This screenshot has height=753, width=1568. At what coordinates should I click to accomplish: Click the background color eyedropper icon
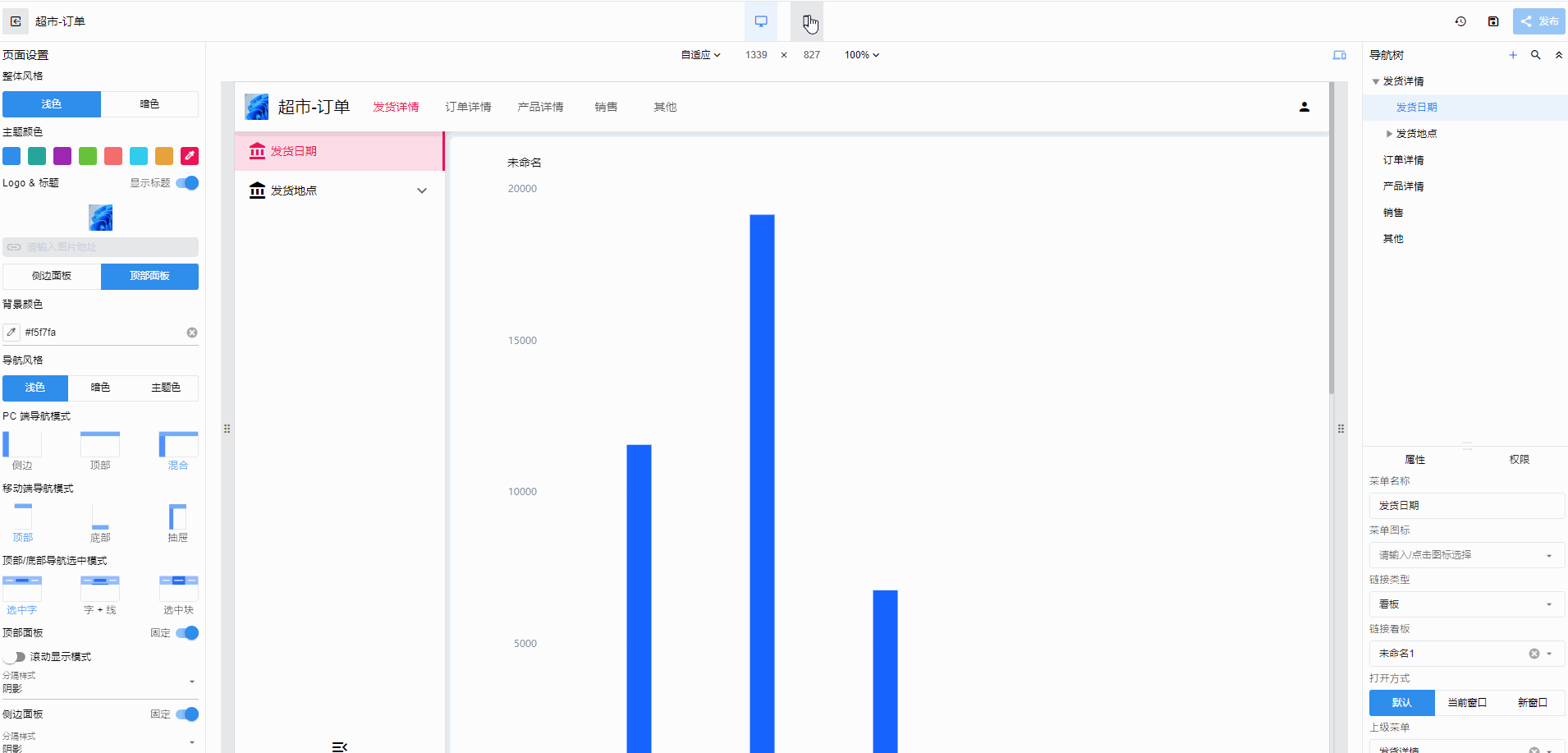pos(11,333)
